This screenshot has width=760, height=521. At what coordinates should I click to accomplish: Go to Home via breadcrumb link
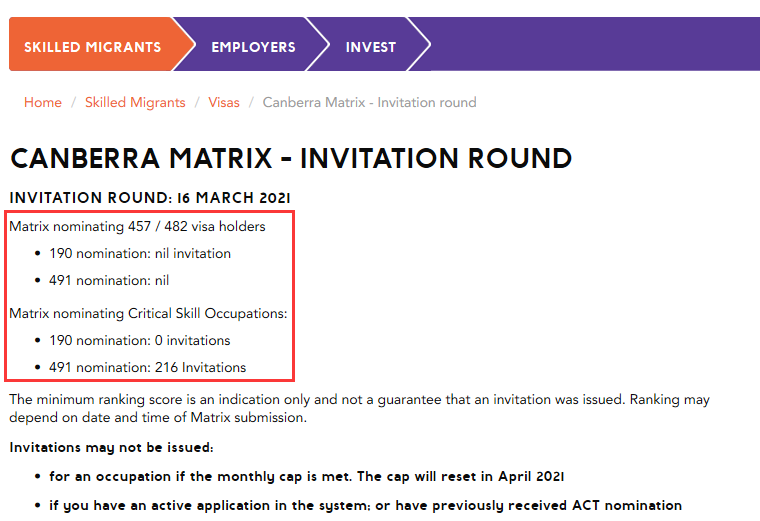[x=43, y=102]
